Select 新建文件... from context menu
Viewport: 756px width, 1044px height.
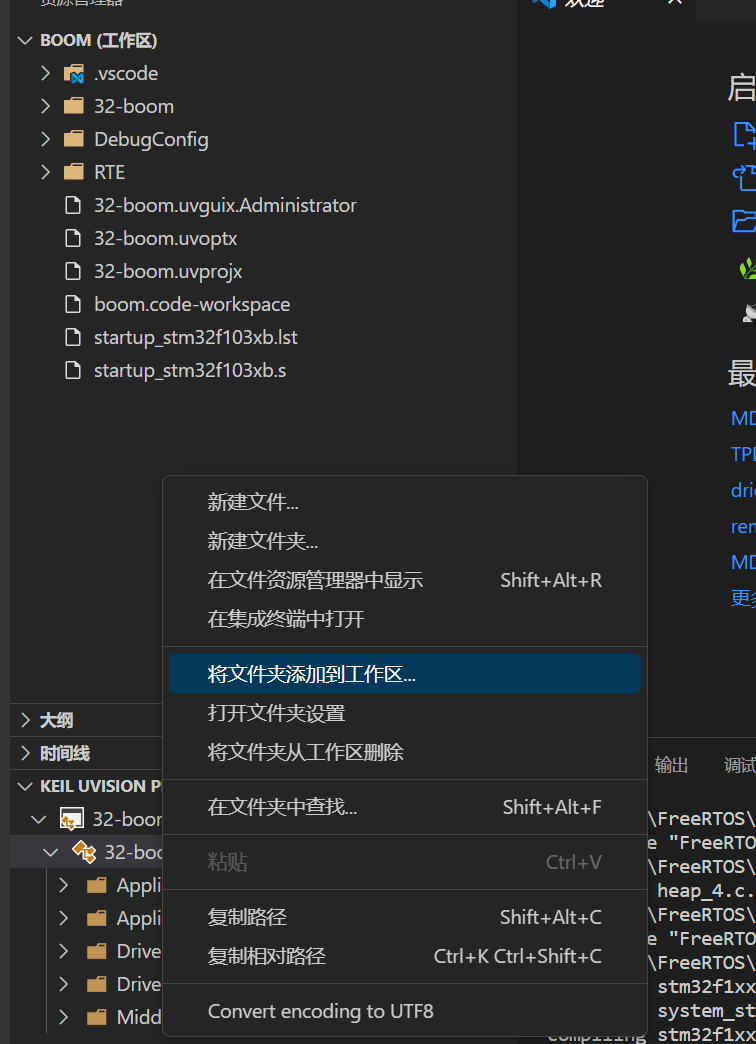tap(404, 502)
